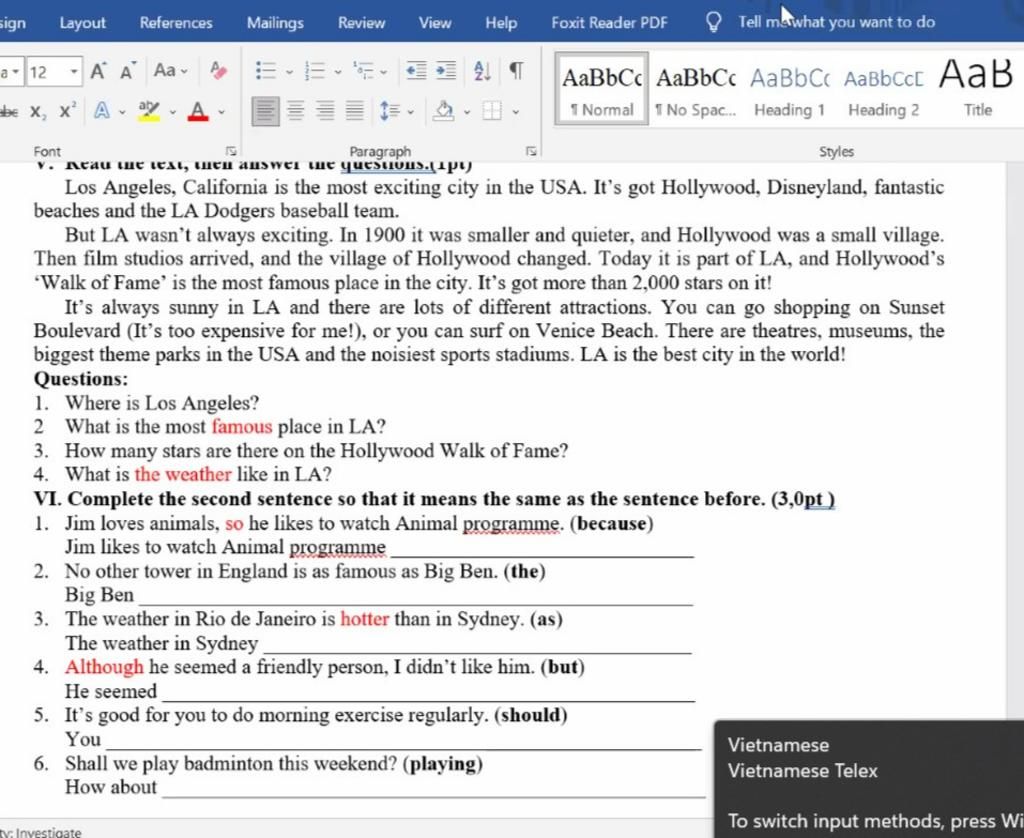Open the References ribbon tab
The image size is (1024, 838).
pyautogui.click(x=176, y=23)
